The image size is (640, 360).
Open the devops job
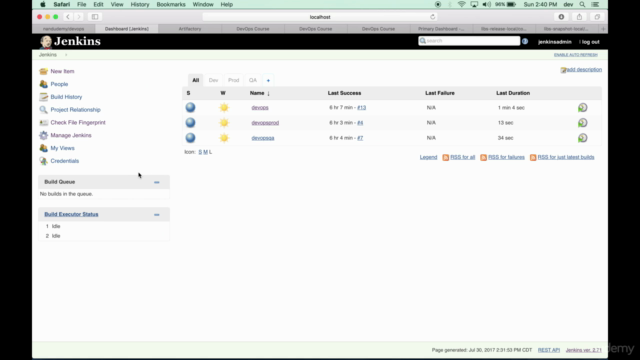coord(260,108)
